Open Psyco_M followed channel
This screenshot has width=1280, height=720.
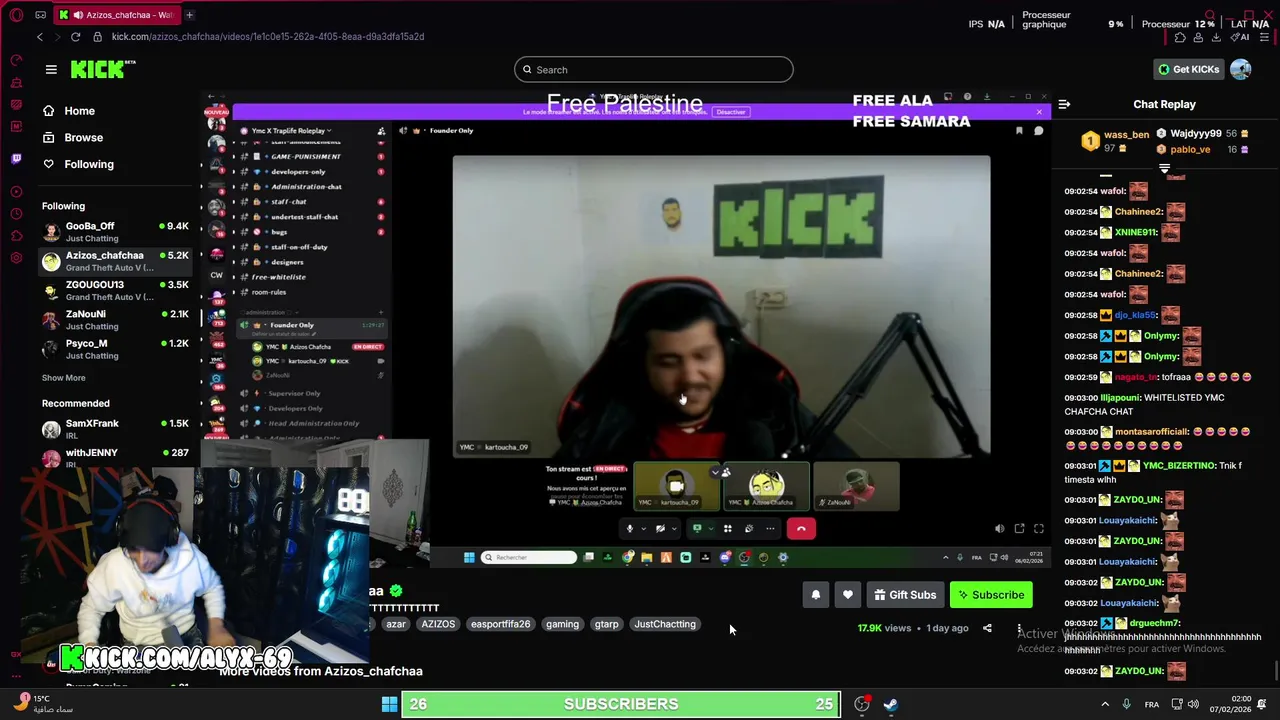(x=115, y=349)
